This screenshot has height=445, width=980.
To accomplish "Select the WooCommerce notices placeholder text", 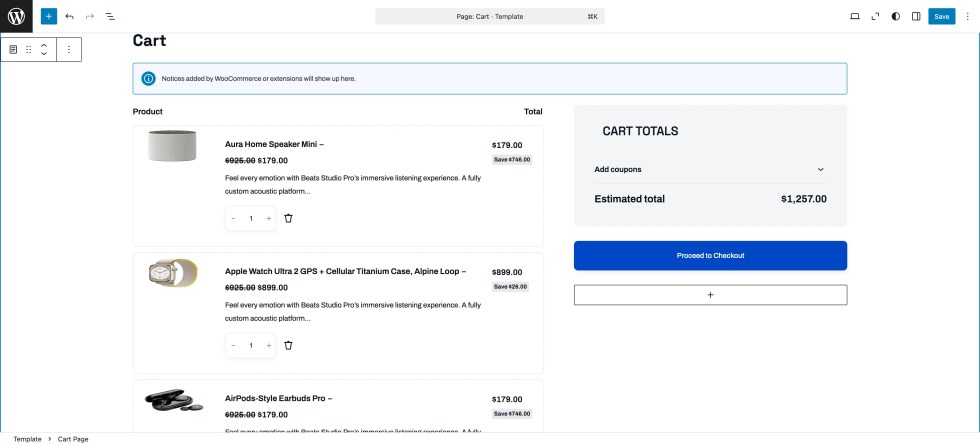I will (x=259, y=79).
